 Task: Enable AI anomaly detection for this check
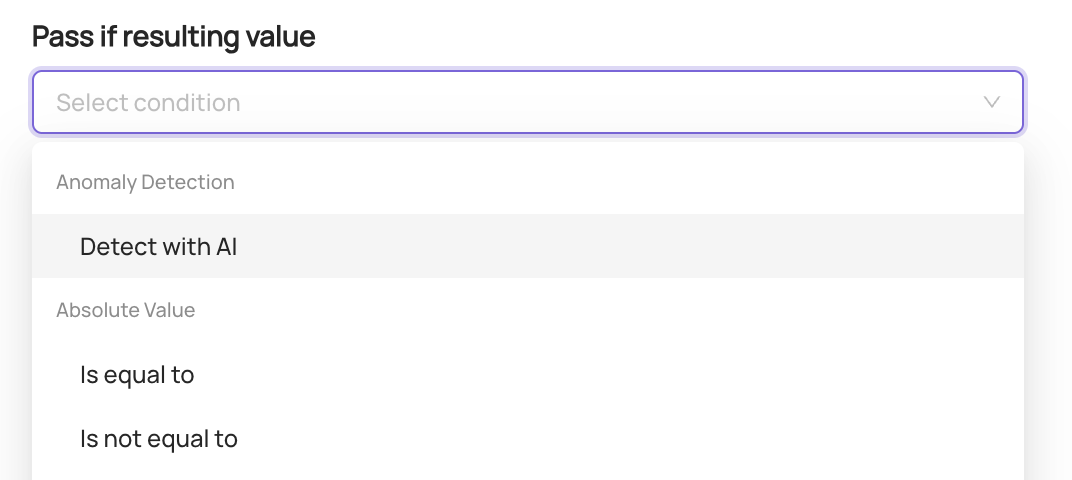click(159, 246)
